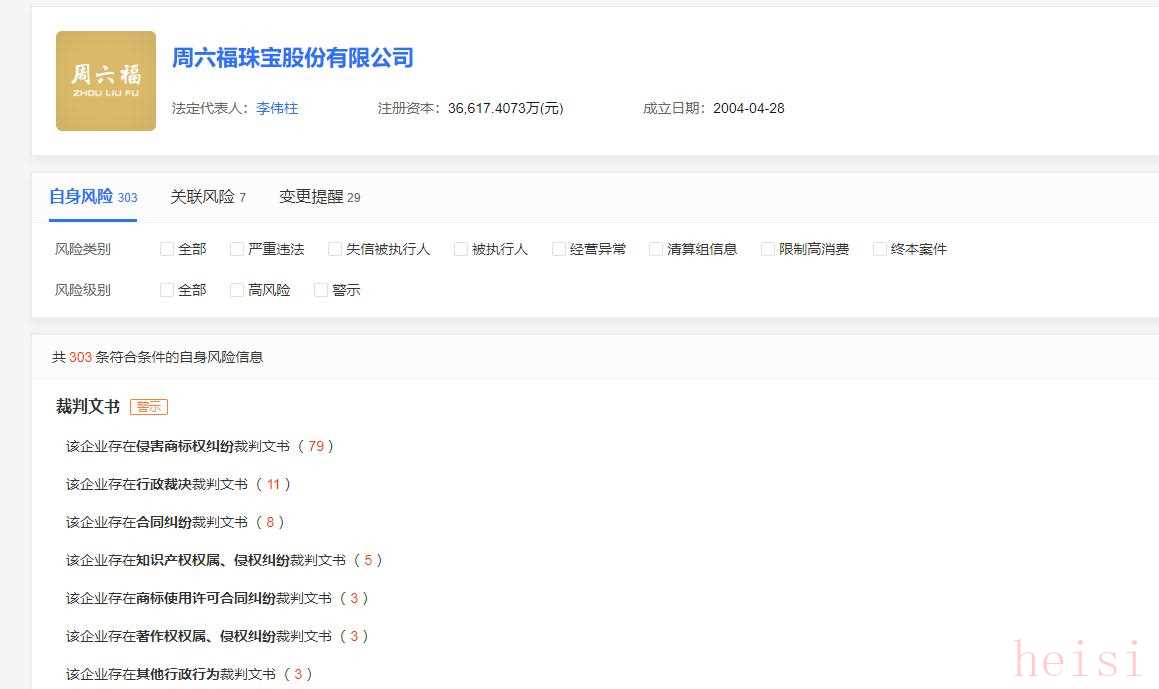Enable the 严重违法 filter checkbox
1159x689 pixels.
pyautogui.click(x=237, y=249)
